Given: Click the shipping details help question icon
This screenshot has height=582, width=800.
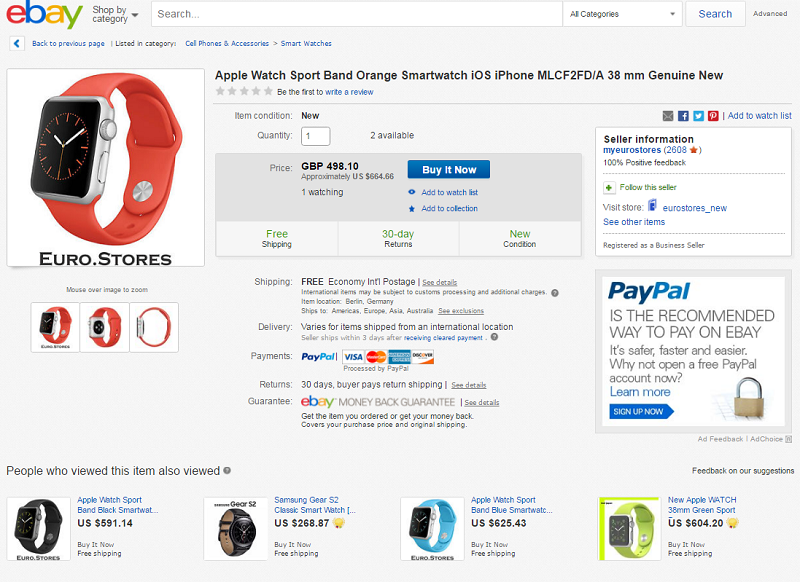Looking at the screenshot, I should [555, 293].
